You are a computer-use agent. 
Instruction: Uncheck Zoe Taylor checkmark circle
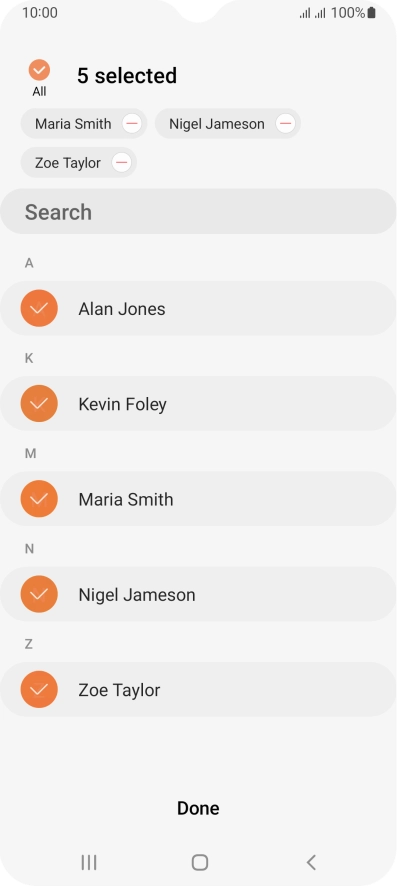pos(39,689)
